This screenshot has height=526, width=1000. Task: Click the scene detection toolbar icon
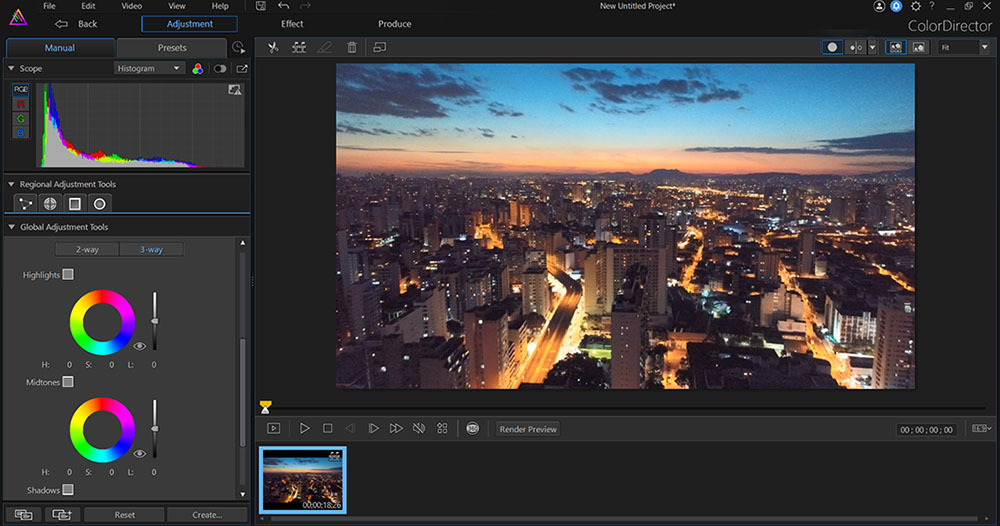298,47
